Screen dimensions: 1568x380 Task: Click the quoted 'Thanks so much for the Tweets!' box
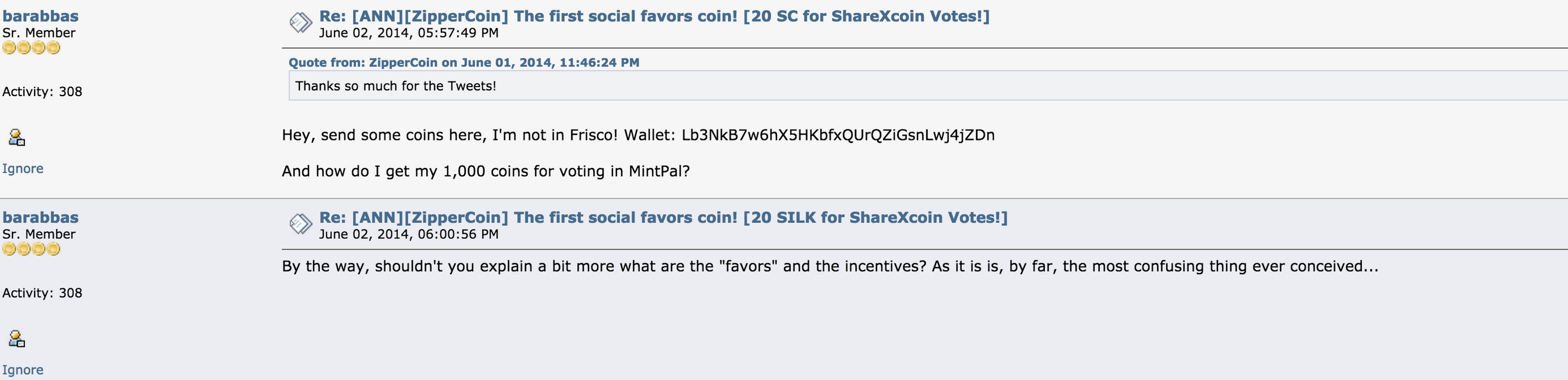click(x=928, y=85)
